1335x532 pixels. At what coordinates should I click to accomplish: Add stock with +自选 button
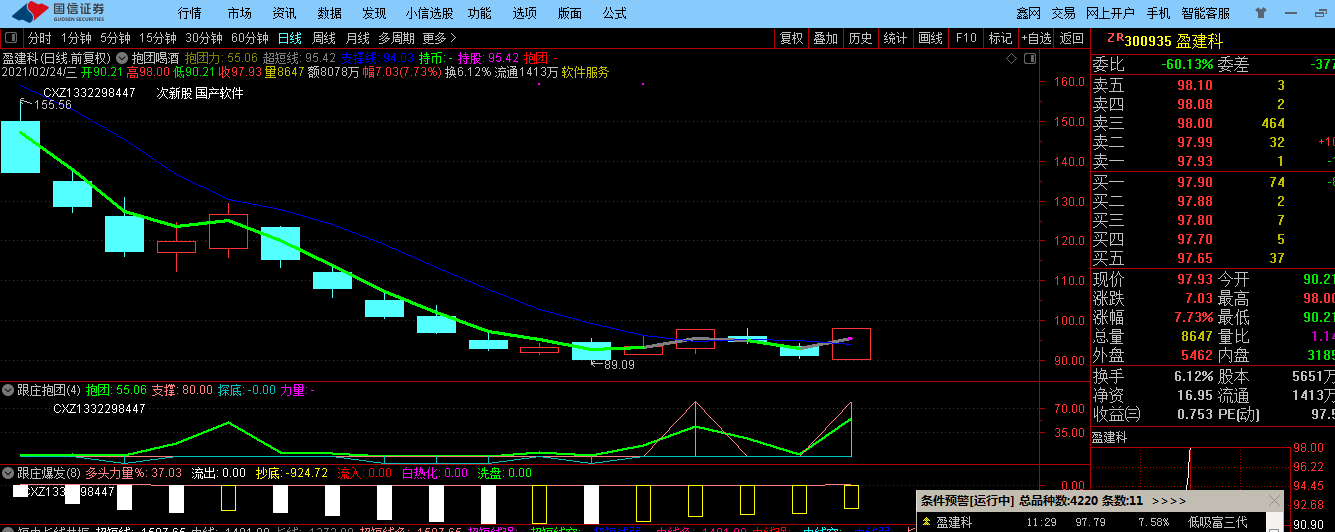(x=1036, y=38)
